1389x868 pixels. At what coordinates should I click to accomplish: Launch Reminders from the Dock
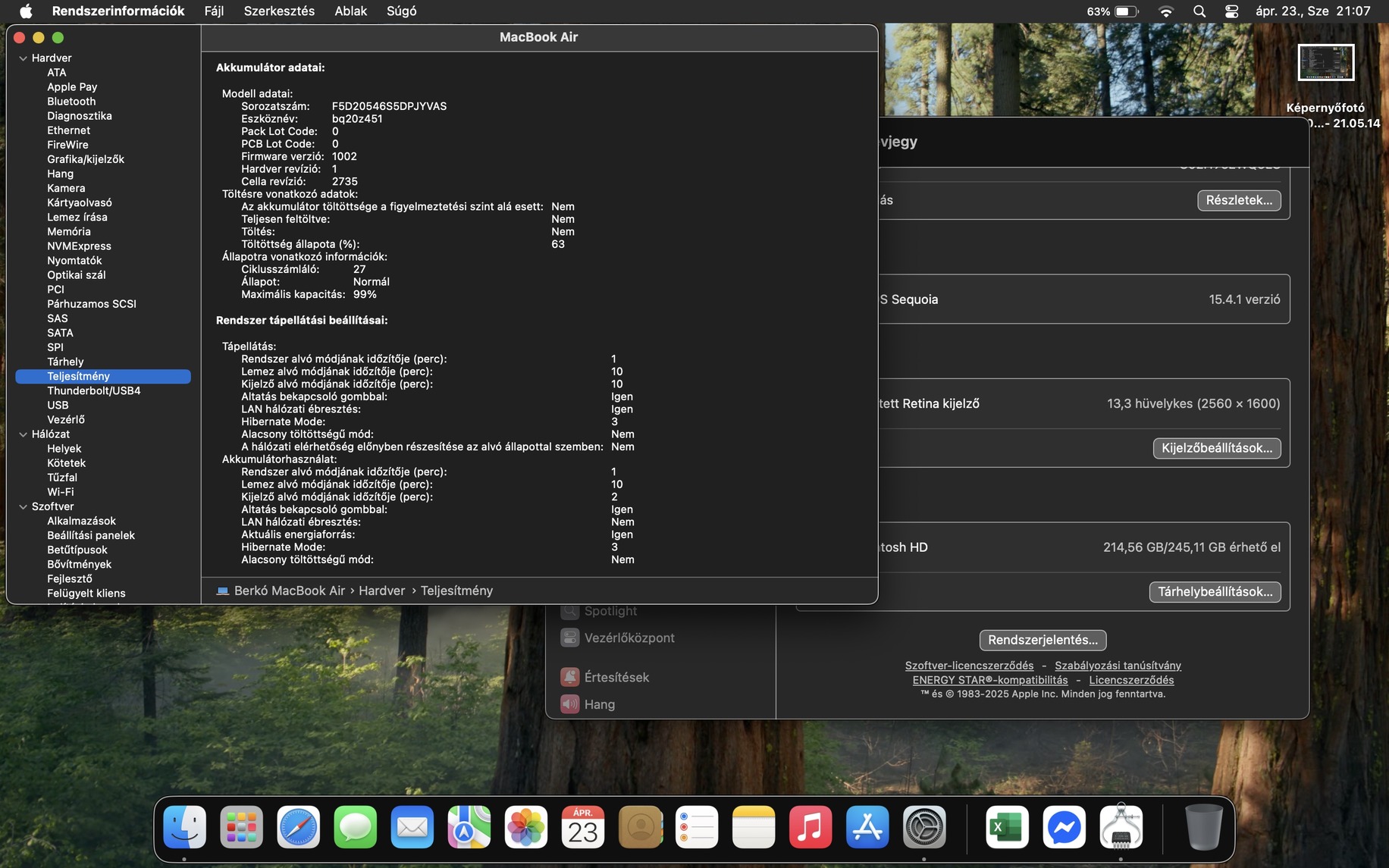tap(697, 826)
